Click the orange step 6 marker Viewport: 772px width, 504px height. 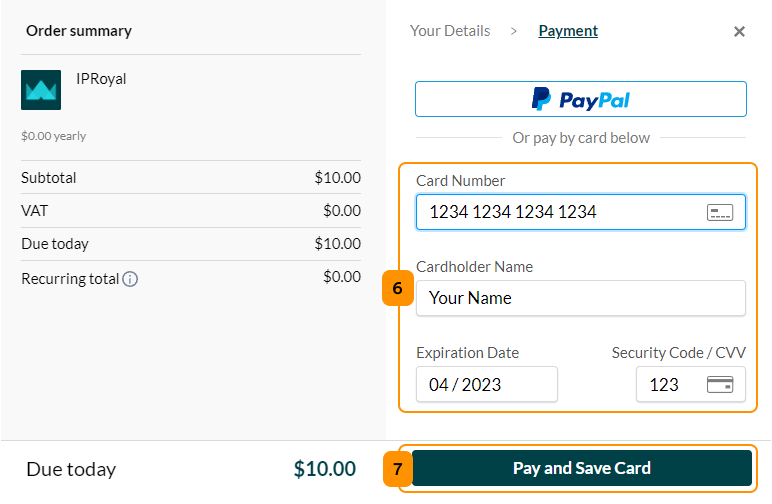398,288
